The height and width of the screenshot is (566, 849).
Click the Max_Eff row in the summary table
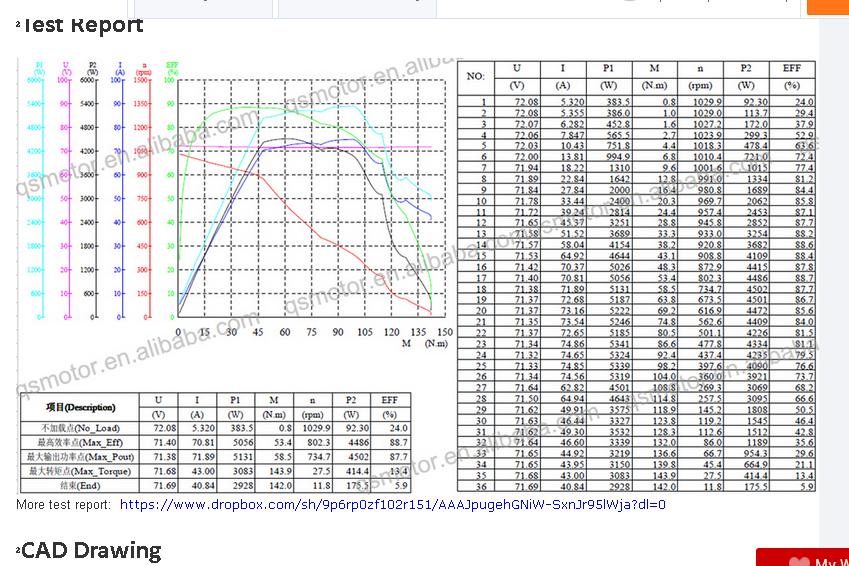coord(215,443)
